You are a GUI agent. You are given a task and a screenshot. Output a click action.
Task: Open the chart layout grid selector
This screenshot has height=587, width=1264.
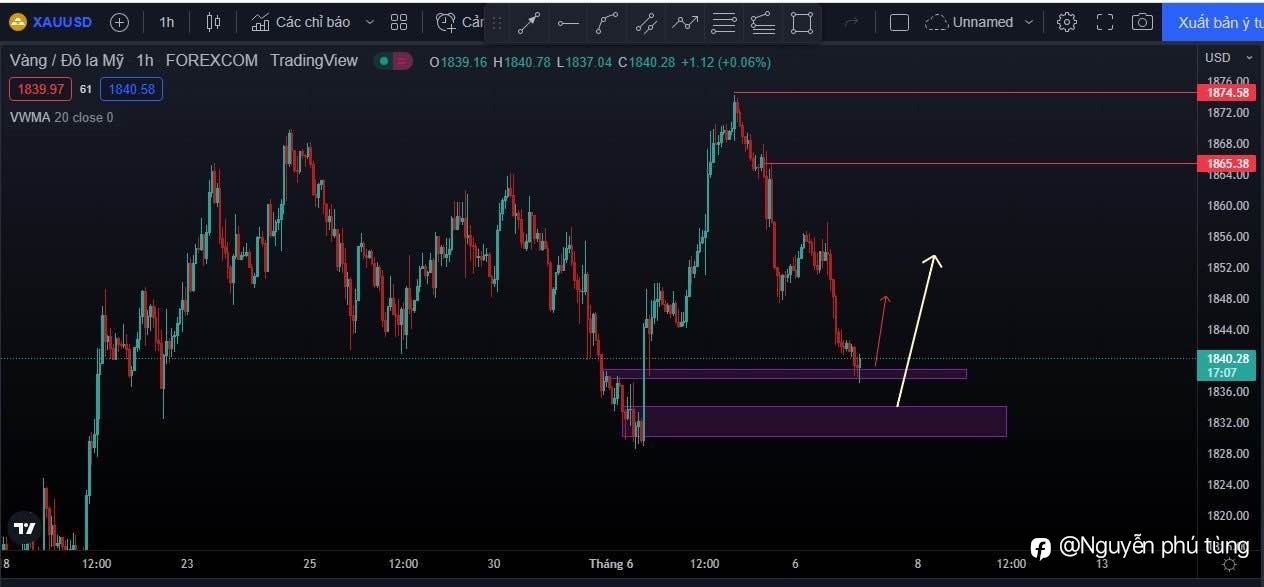pos(899,22)
